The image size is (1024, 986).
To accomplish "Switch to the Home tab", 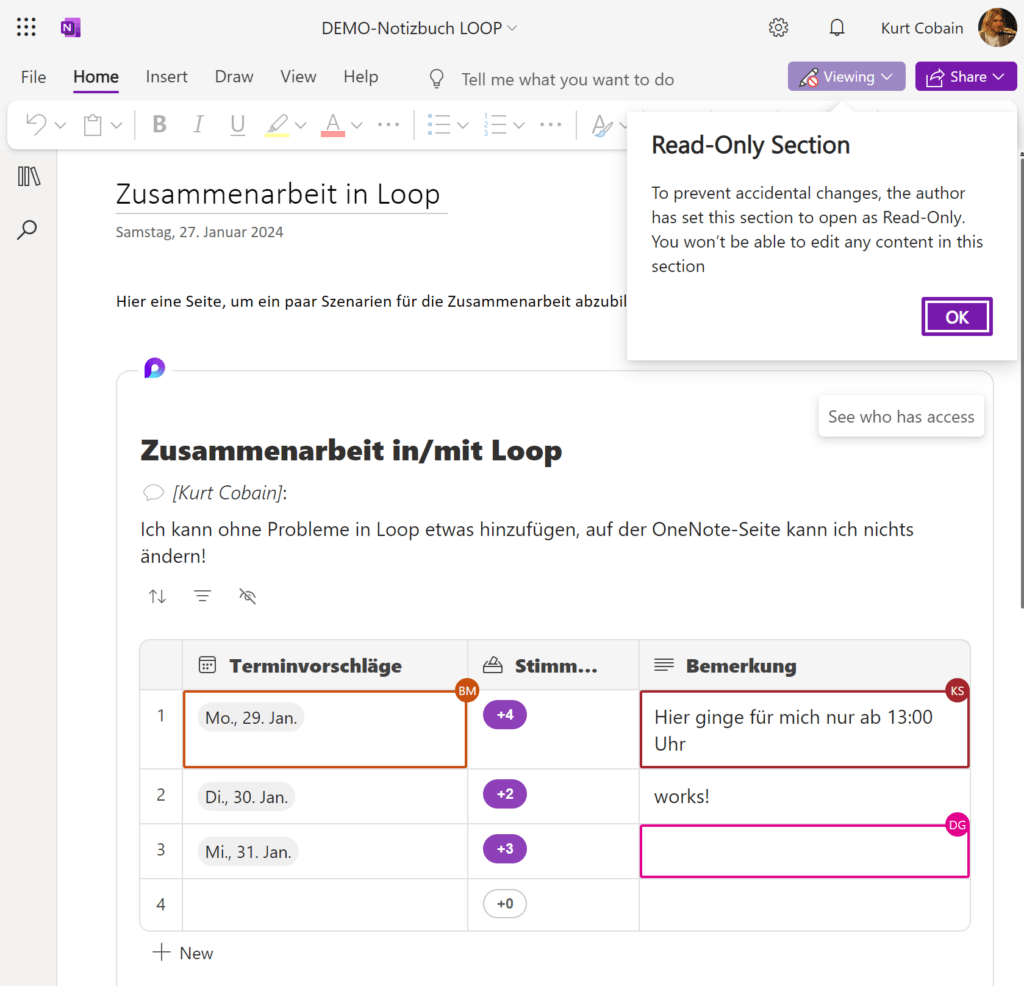I will click(x=96, y=77).
